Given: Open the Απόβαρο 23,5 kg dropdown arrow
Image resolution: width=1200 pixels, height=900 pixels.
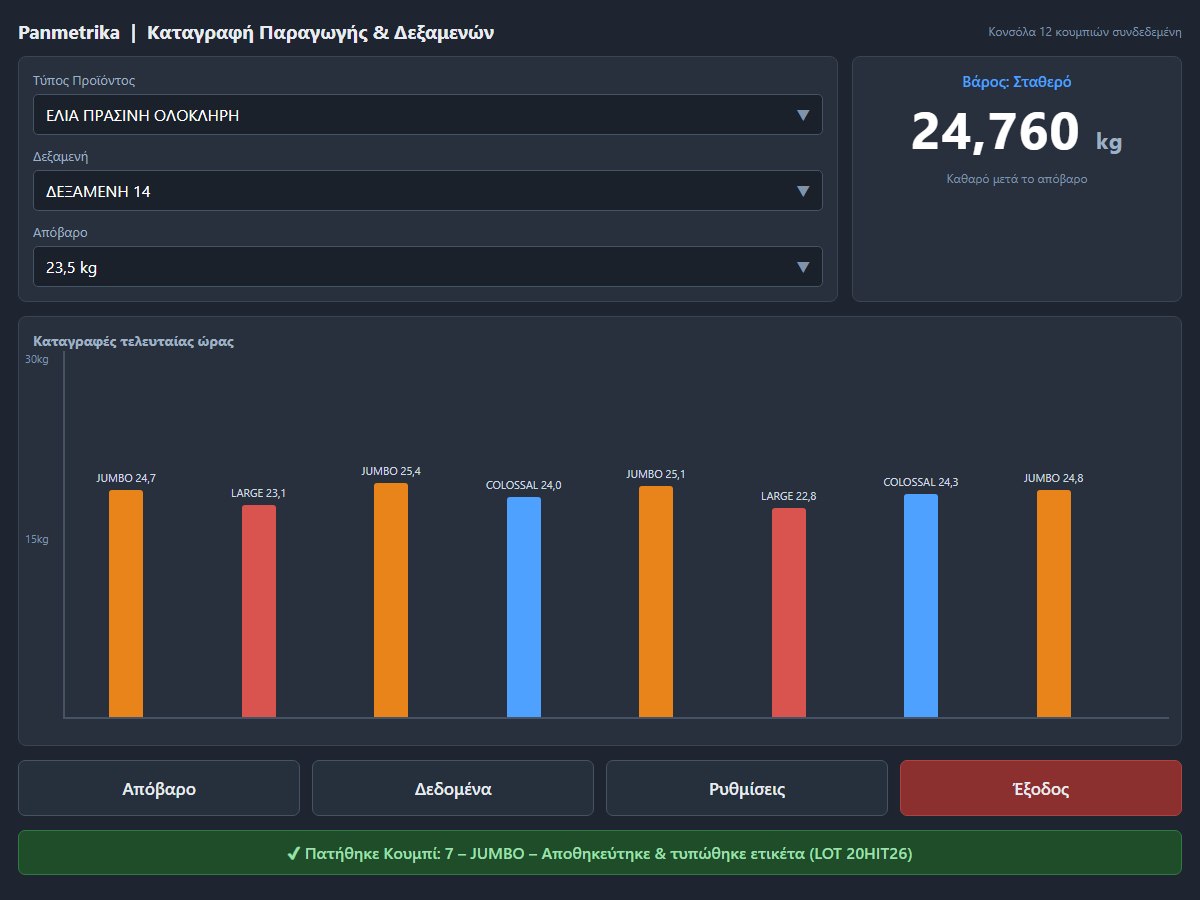Looking at the screenshot, I should (802, 267).
